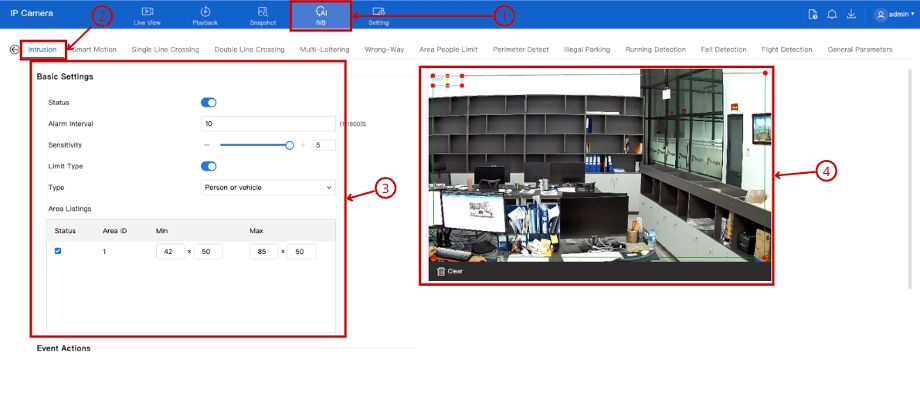Viewport: 920px width, 408px height.
Task: Click the plus icon for Sensitivity
Action: point(303,145)
